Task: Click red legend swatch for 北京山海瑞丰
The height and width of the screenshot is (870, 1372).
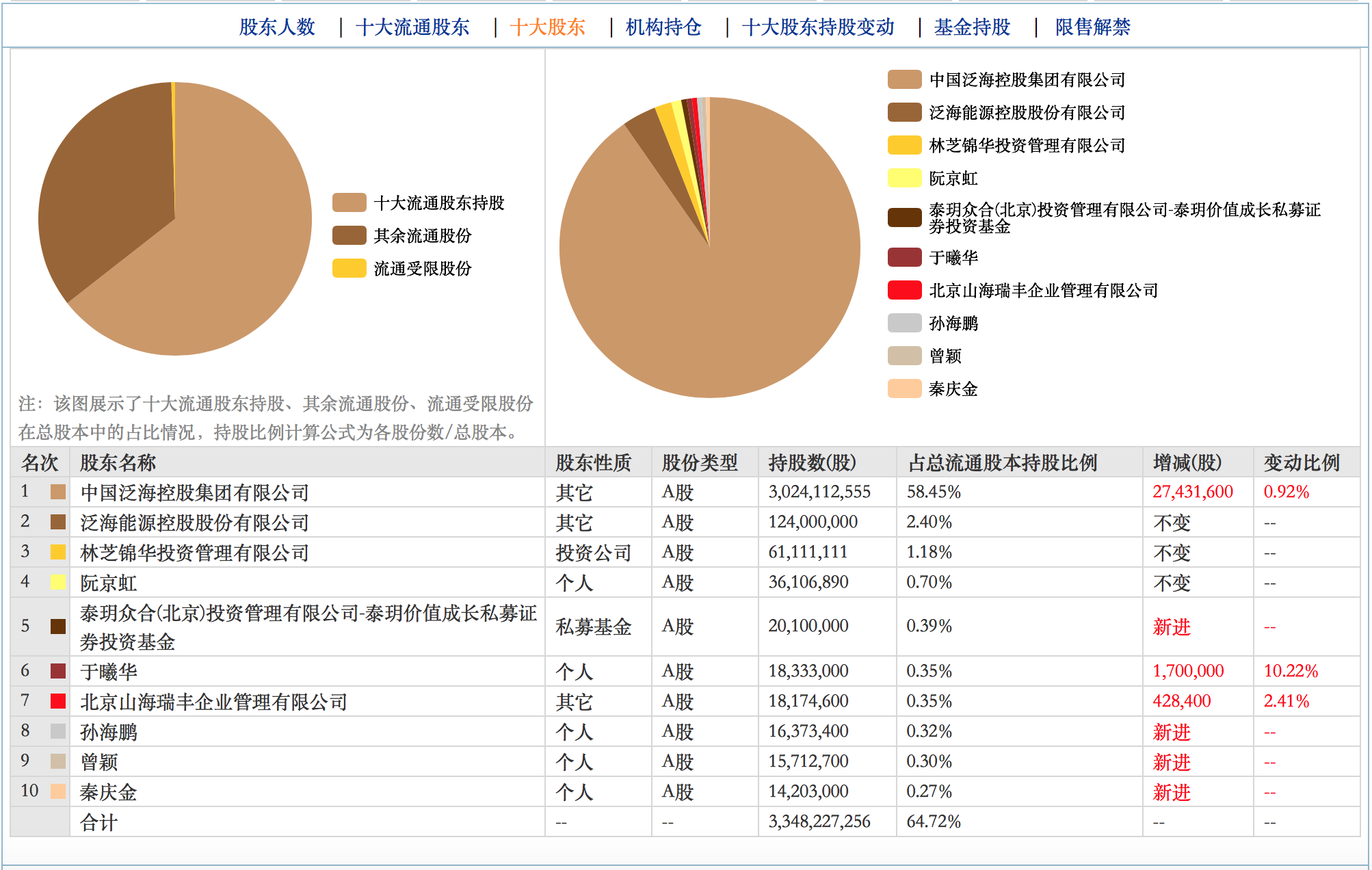Action: click(x=904, y=290)
